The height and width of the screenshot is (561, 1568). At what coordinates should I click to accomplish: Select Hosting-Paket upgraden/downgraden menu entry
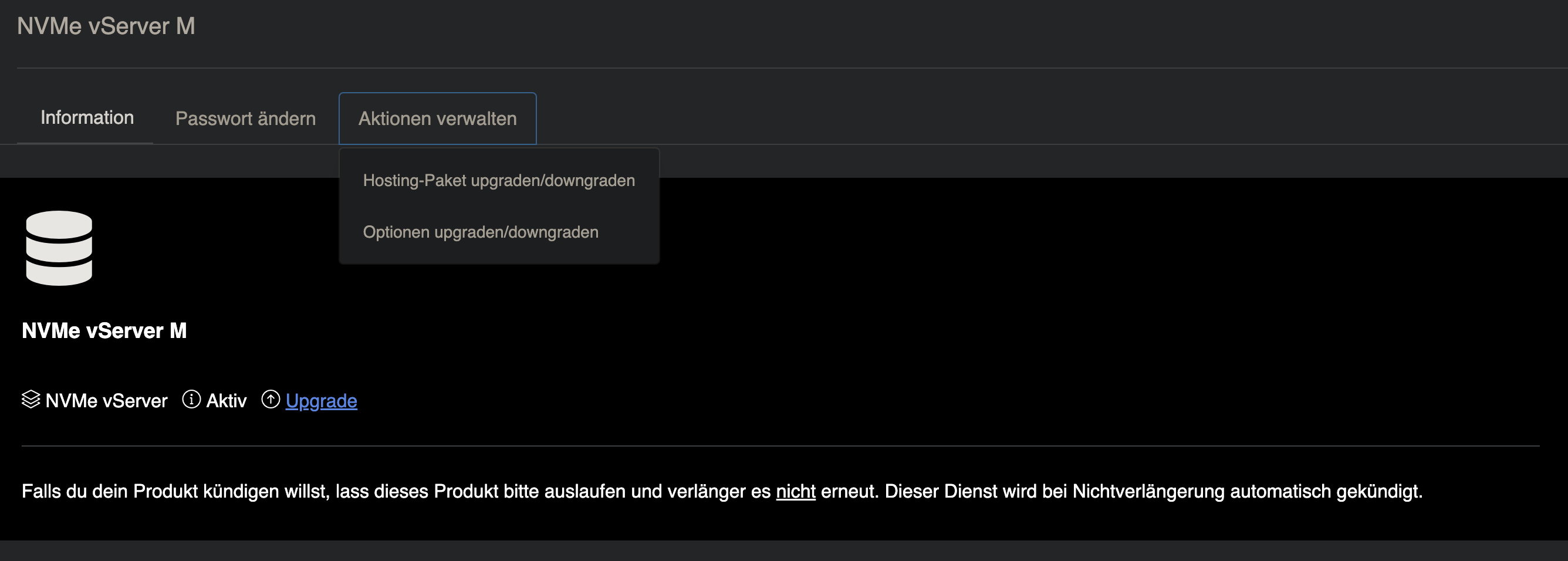point(499,180)
